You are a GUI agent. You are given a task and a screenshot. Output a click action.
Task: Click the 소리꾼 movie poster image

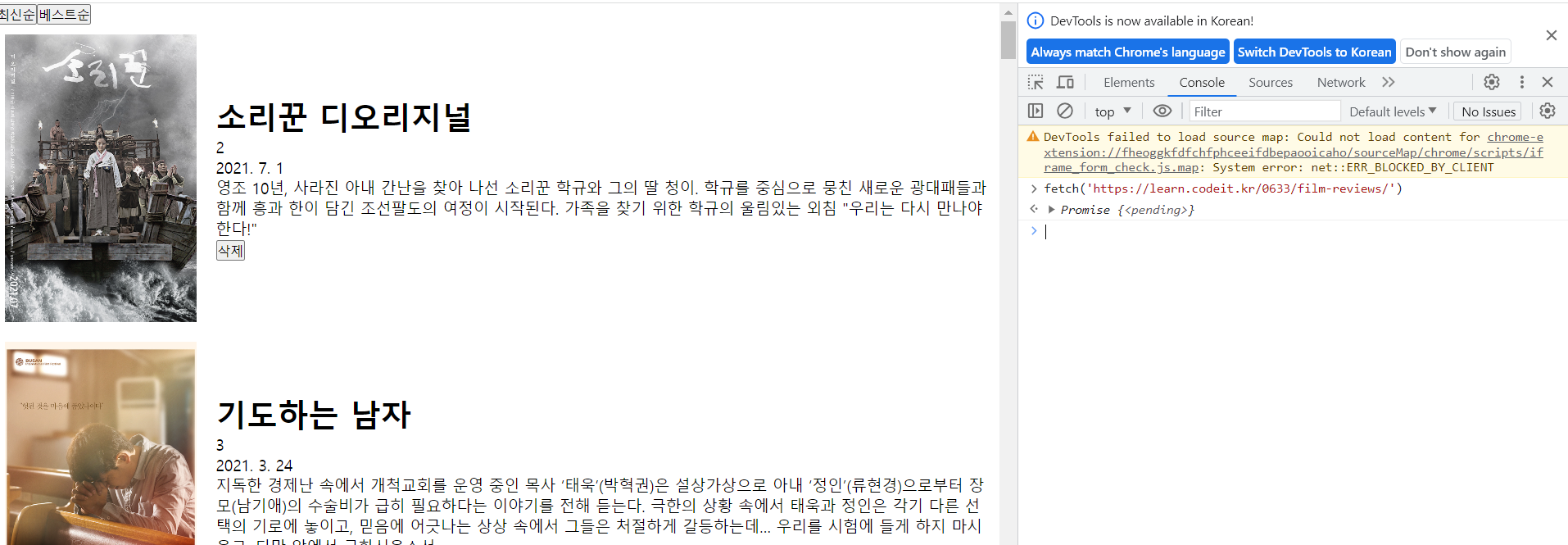(x=101, y=178)
